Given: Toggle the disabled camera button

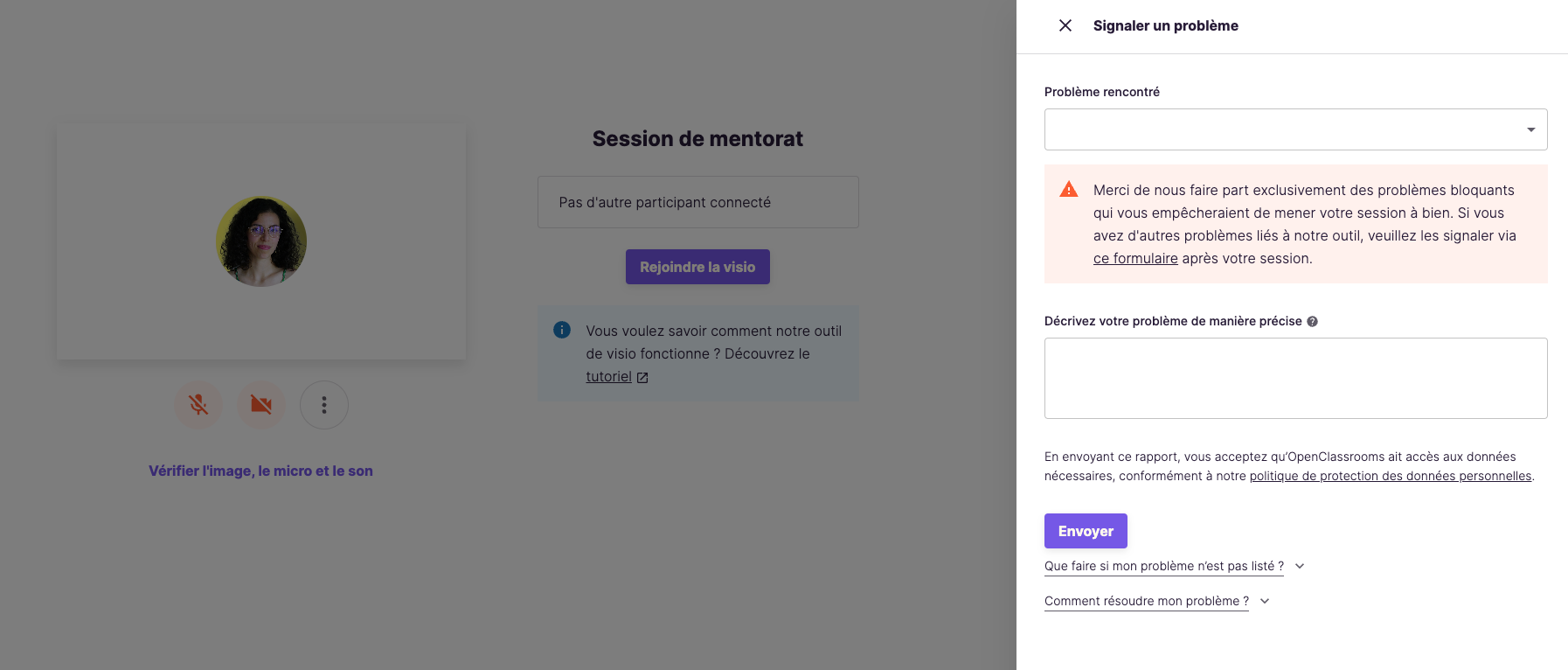Looking at the screenshot, I should (x=261, y=405).
